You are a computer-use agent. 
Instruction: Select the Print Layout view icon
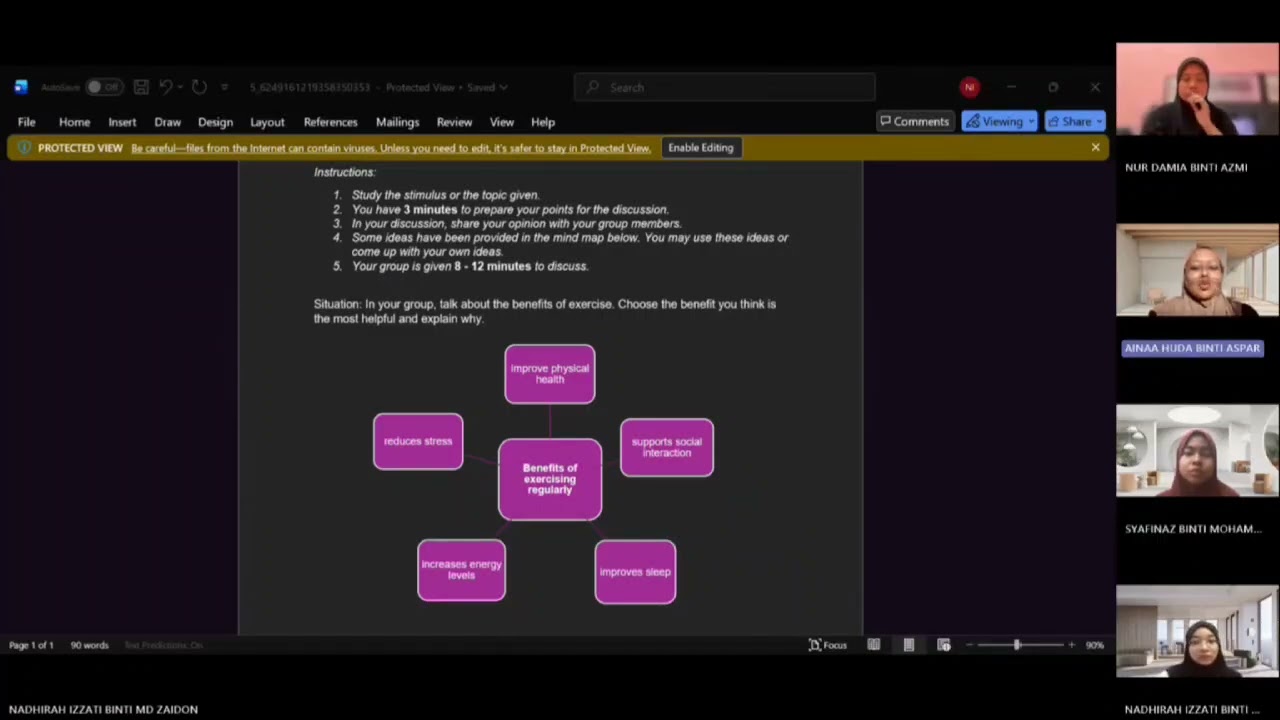908,645
